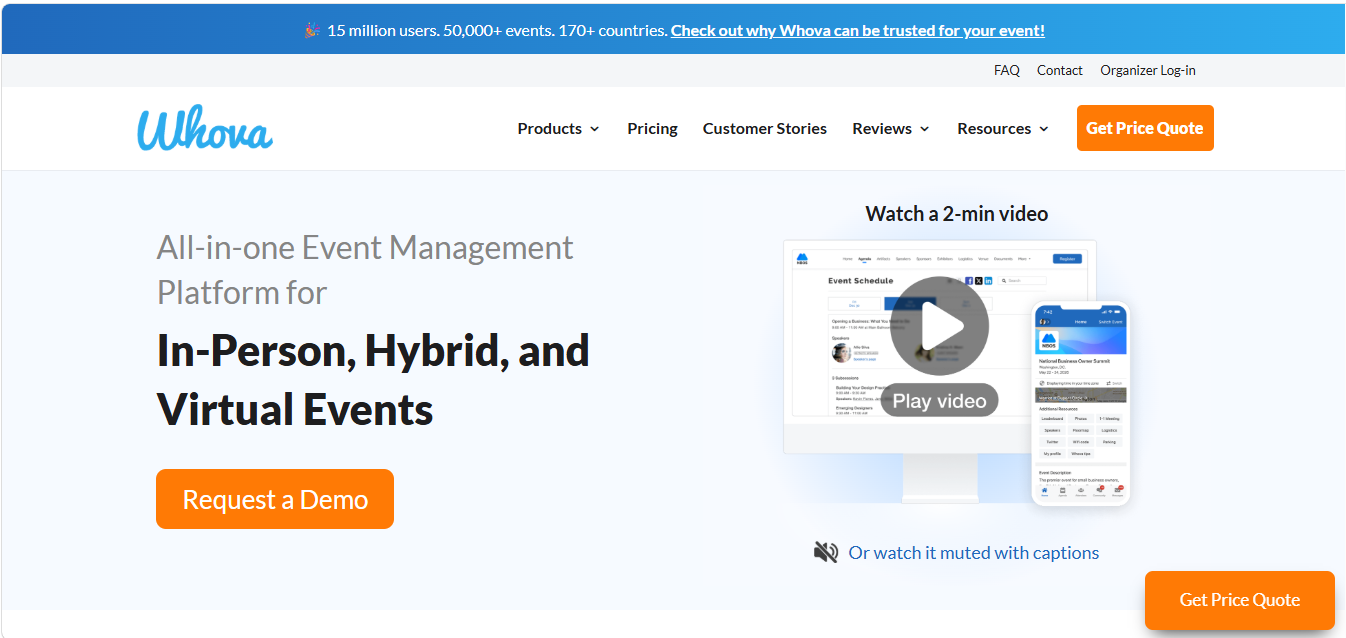Click Pricing in the top navigation
Viewport: 1346px width, 638px height.
click(652, 128)
